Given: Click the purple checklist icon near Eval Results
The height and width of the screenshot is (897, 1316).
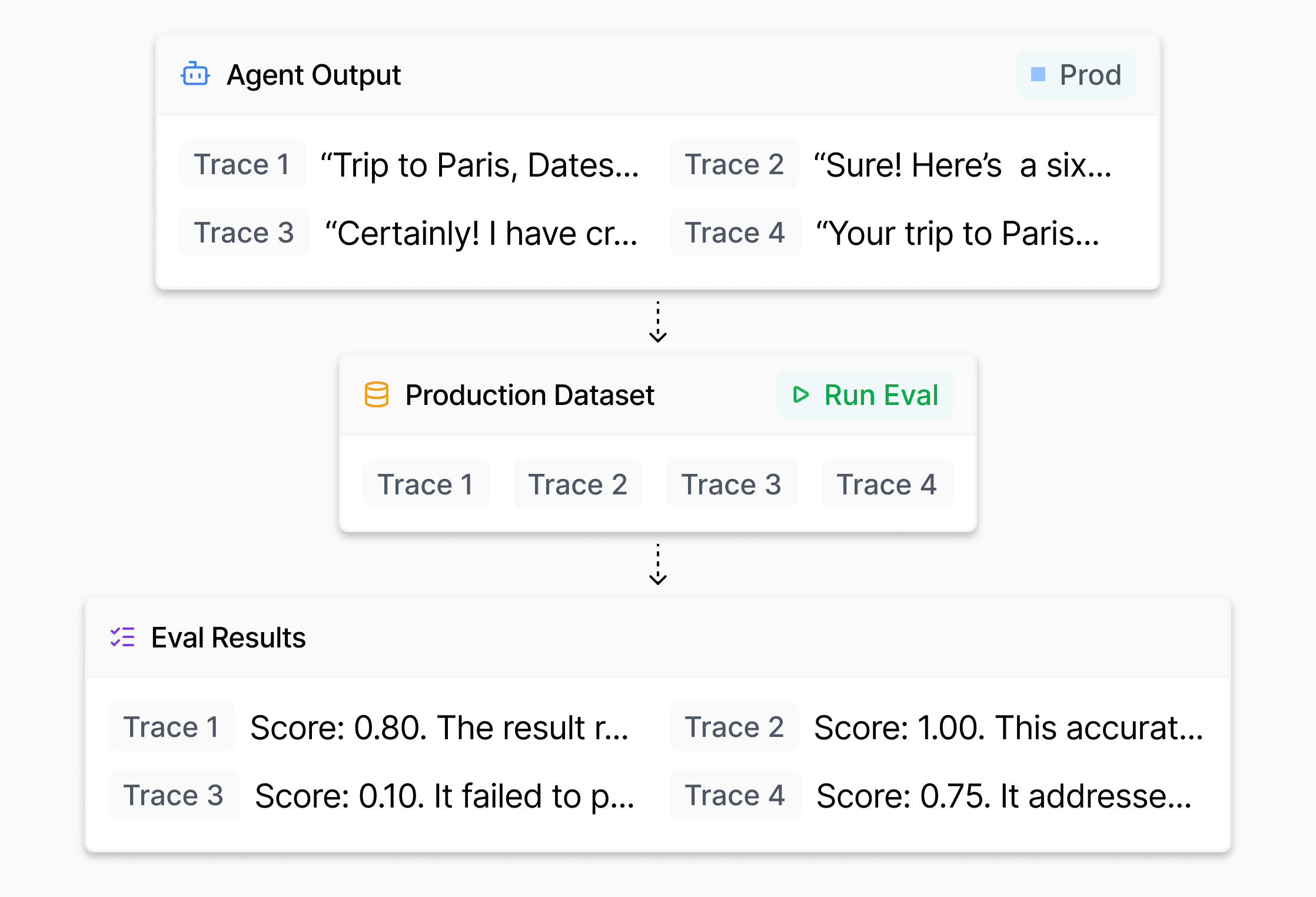Looking at the screenshot, I should tap(122, 637).
